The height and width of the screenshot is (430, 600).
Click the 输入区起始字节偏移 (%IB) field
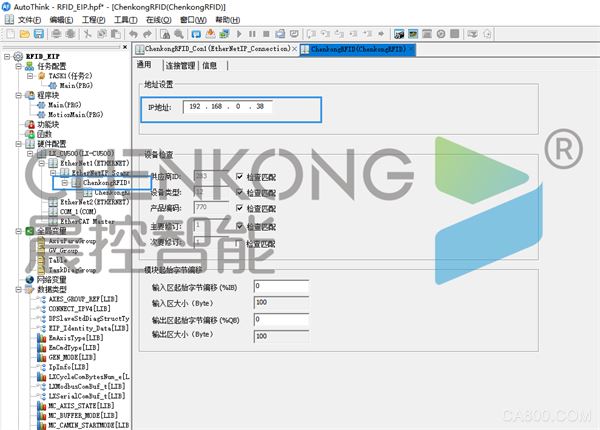tap(281, 286)
